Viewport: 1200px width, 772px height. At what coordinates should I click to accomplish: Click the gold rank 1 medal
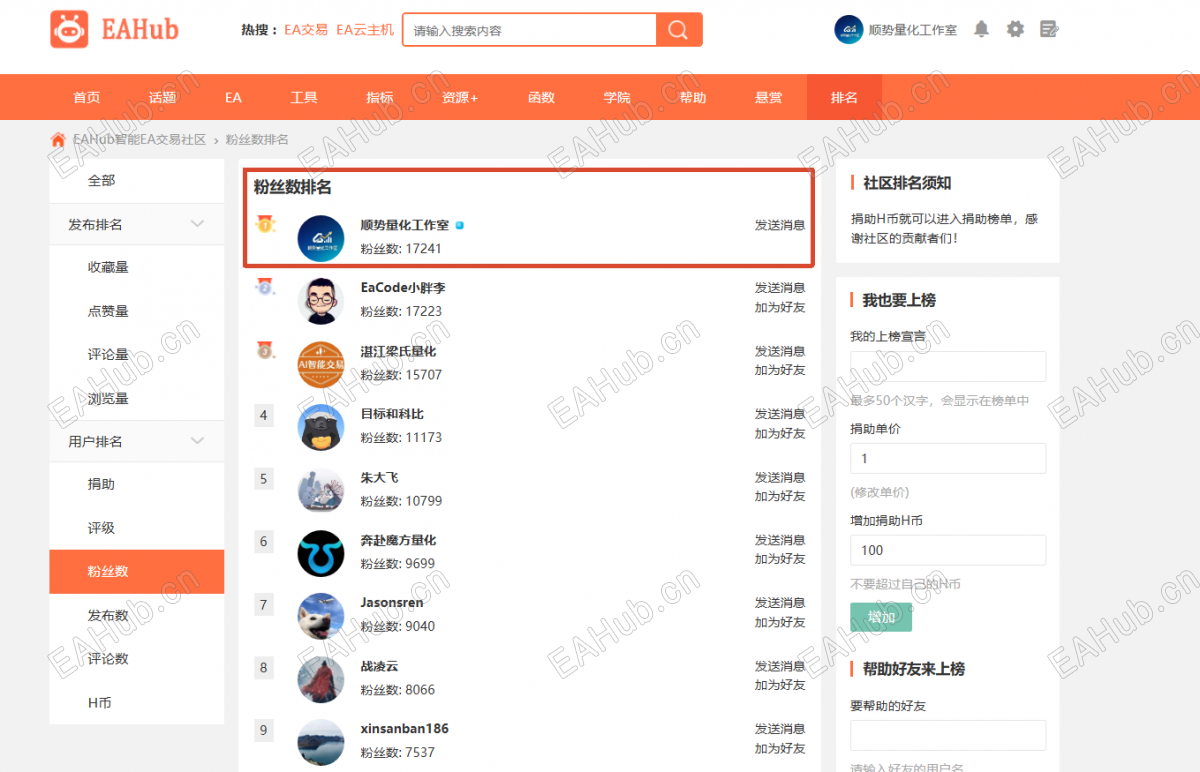264,224
